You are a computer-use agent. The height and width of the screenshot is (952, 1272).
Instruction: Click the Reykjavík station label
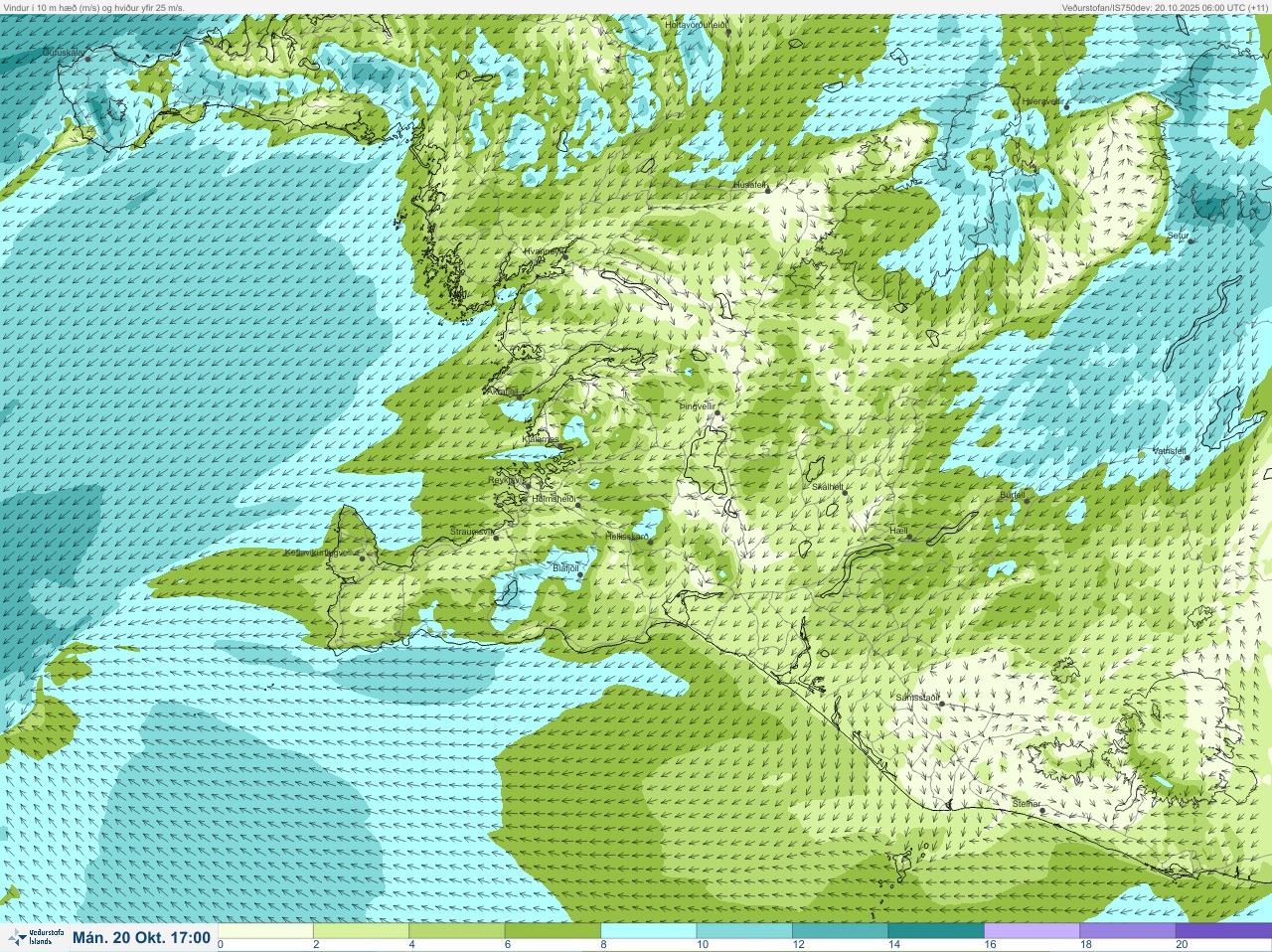pyautogui.click(x=506, y=480)
